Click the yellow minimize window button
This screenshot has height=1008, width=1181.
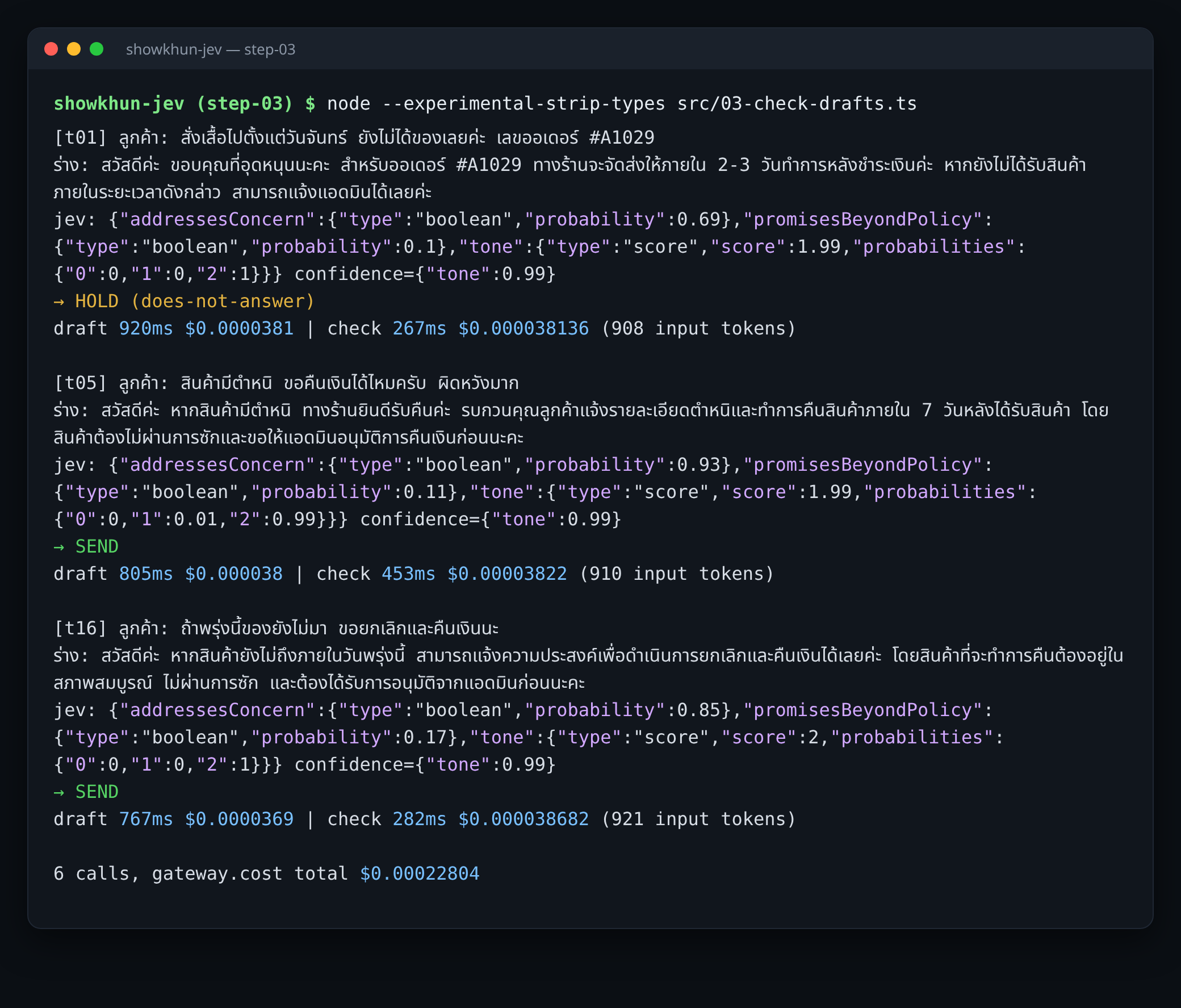coord(74,49)
